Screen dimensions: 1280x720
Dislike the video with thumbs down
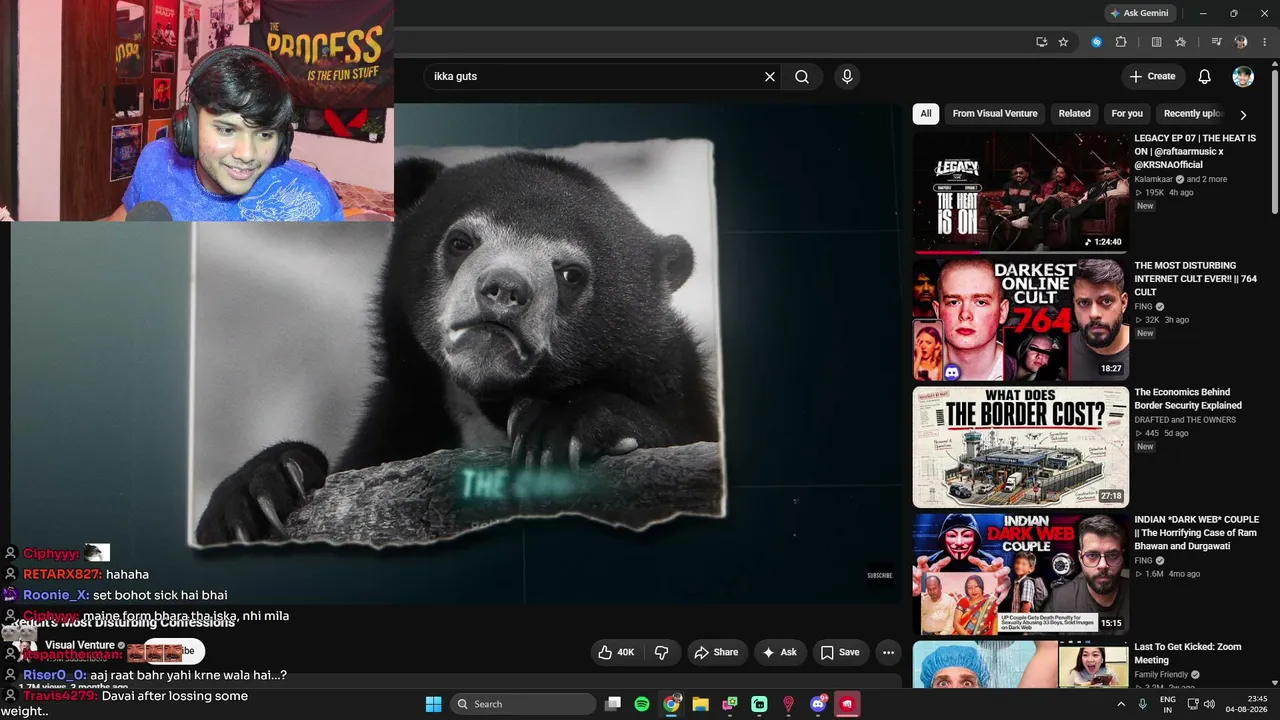(661, 652)
